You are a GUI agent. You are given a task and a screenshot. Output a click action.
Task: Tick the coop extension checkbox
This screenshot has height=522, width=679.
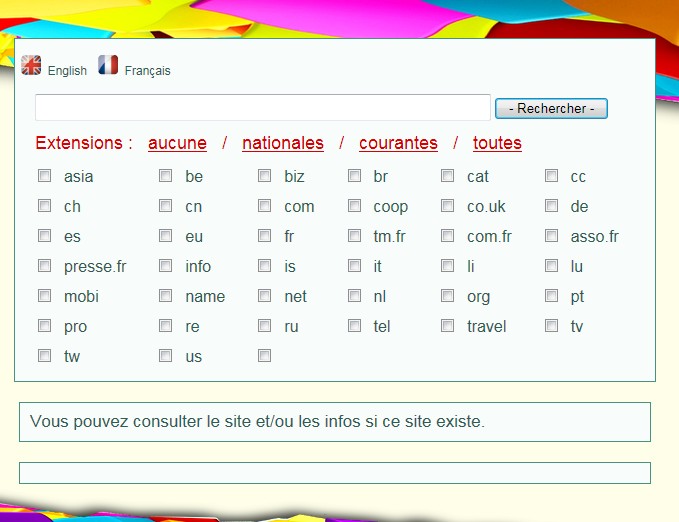click(x=354, y=205)
